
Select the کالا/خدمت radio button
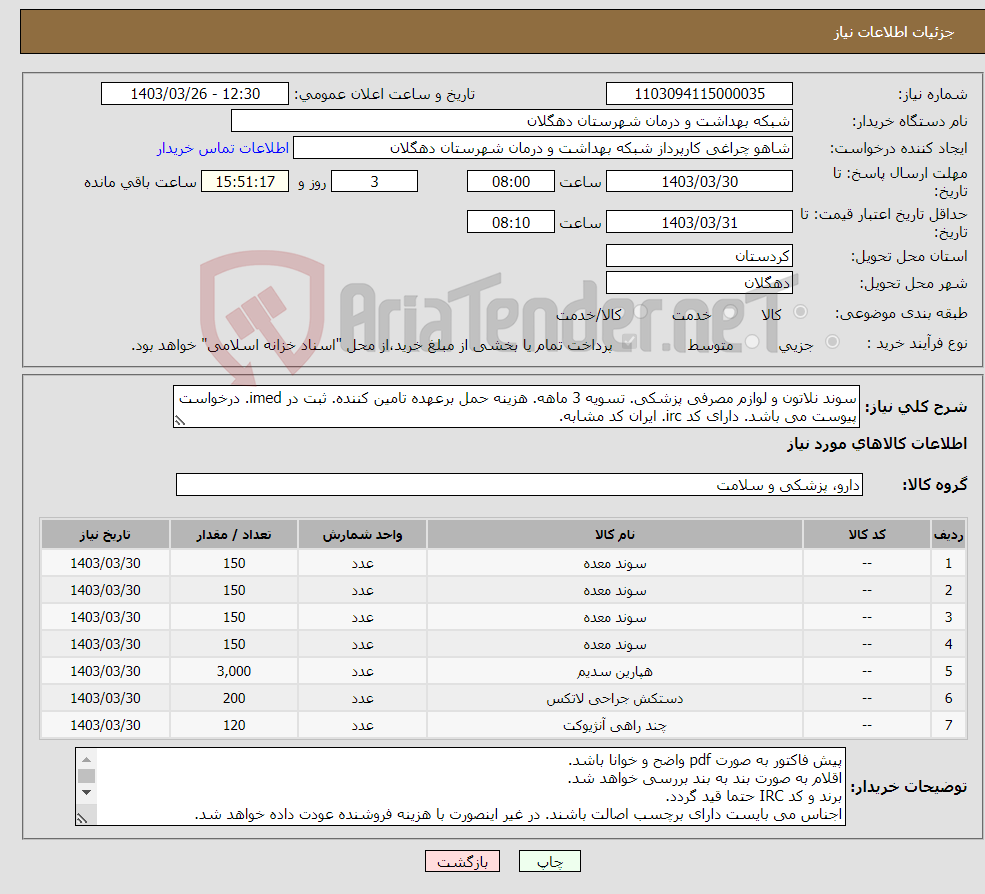pos(640,312)
